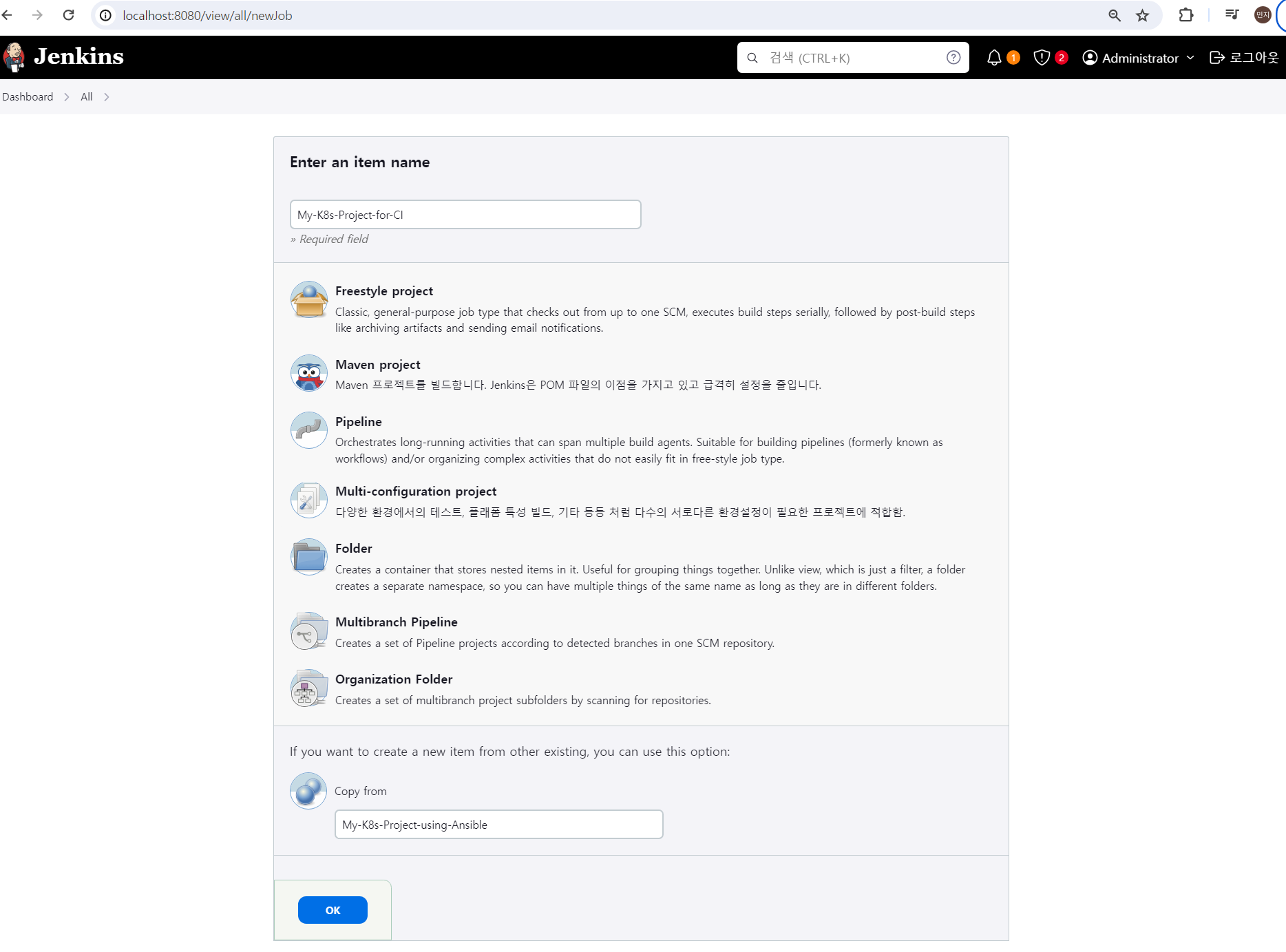Choose Maven project title
The image size is (1286, 952).
coord(378,365)
